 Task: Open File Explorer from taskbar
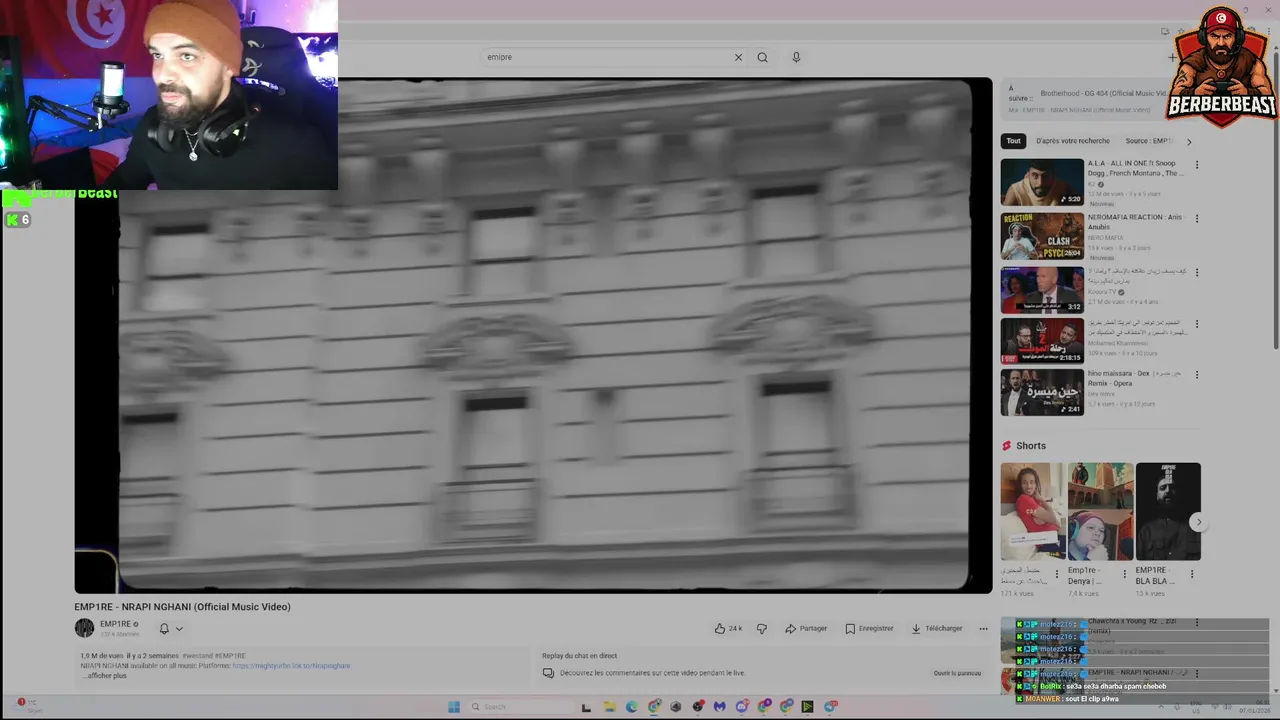click(x=609, y=707)
